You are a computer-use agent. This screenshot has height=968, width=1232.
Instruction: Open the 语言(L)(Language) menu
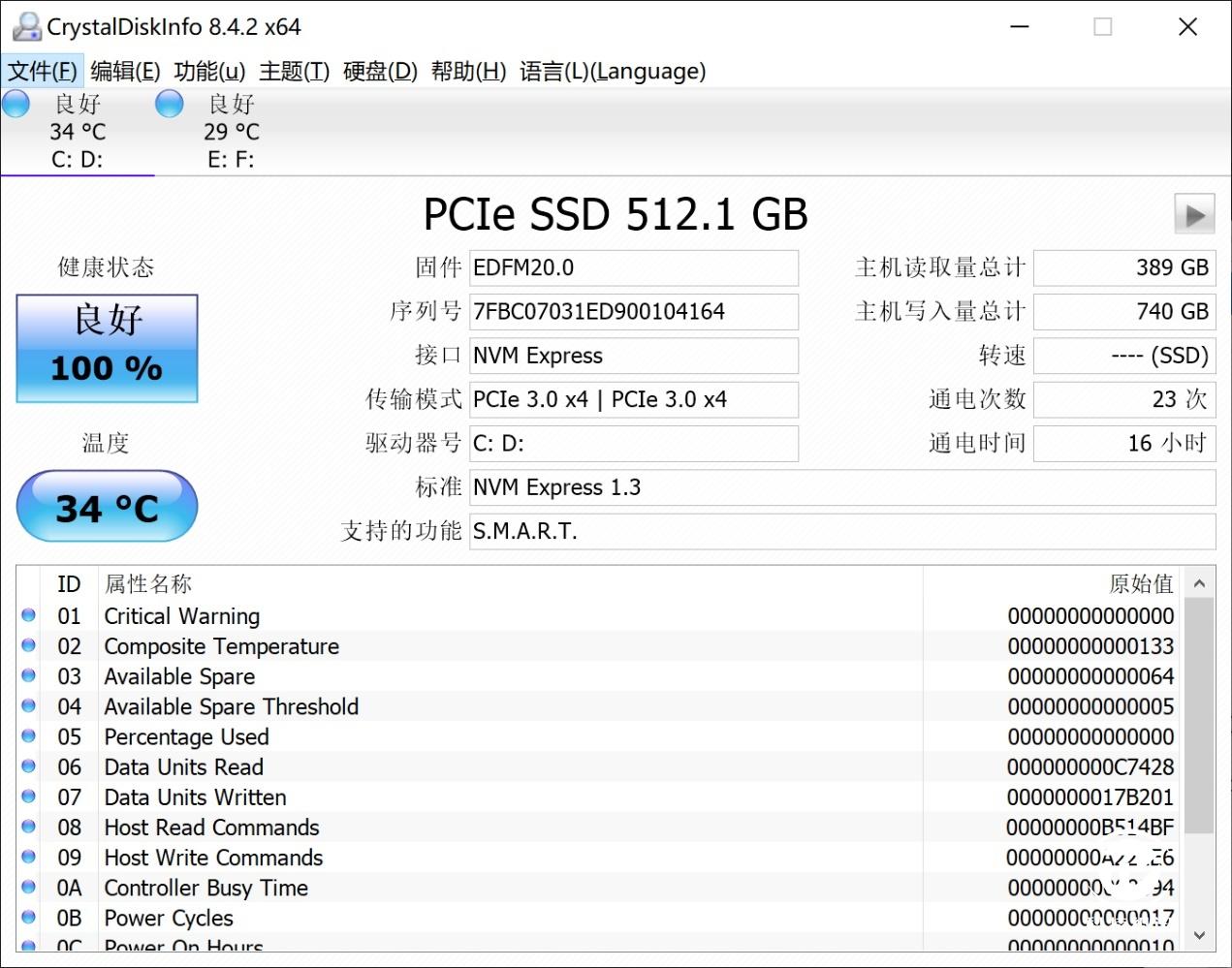pos(613,71)
